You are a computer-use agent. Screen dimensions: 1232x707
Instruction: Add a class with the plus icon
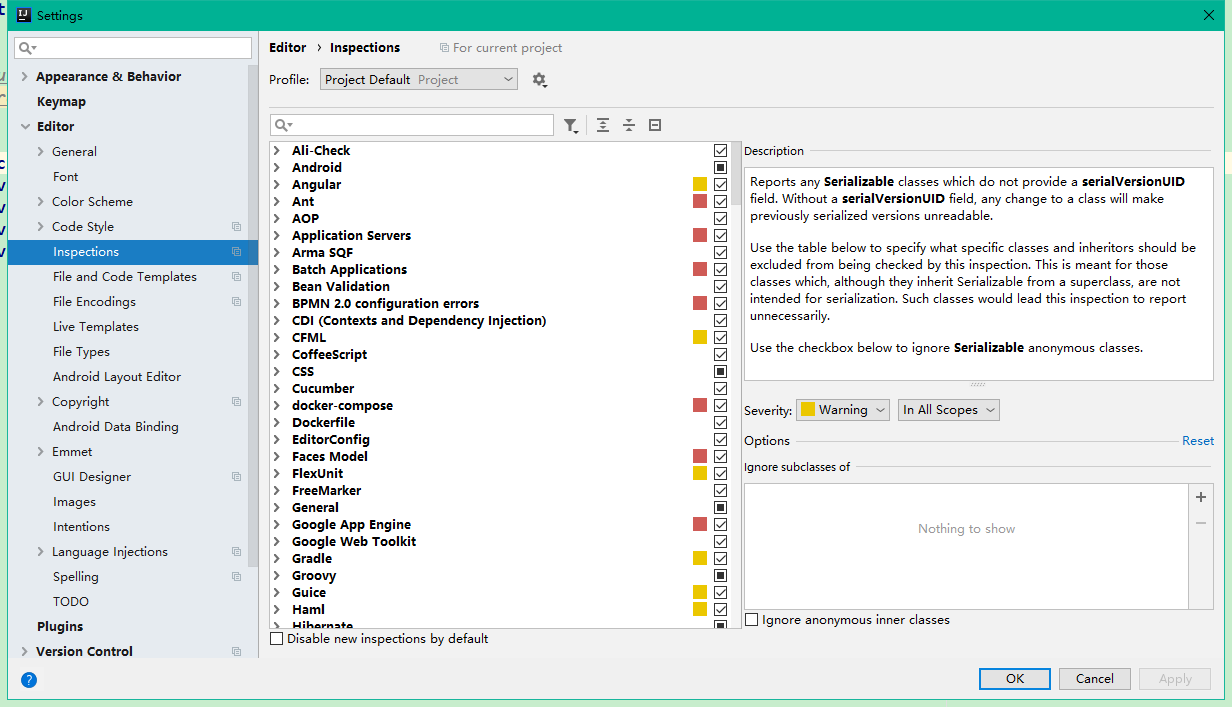coord(1201,497)
